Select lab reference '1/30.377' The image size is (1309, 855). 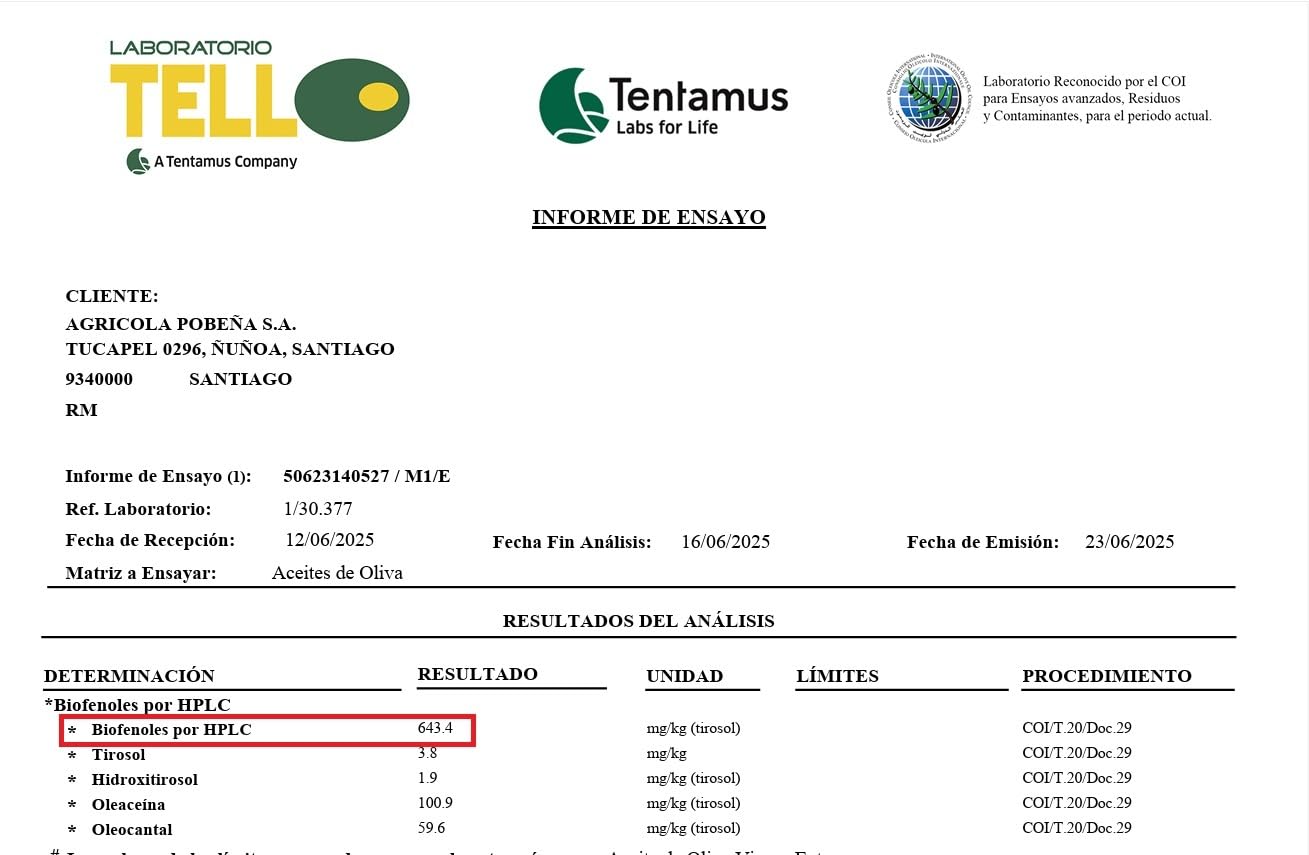318,509
